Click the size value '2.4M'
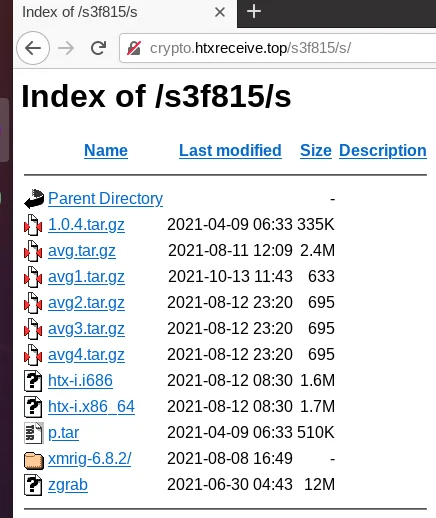 [x=317, y=250]
